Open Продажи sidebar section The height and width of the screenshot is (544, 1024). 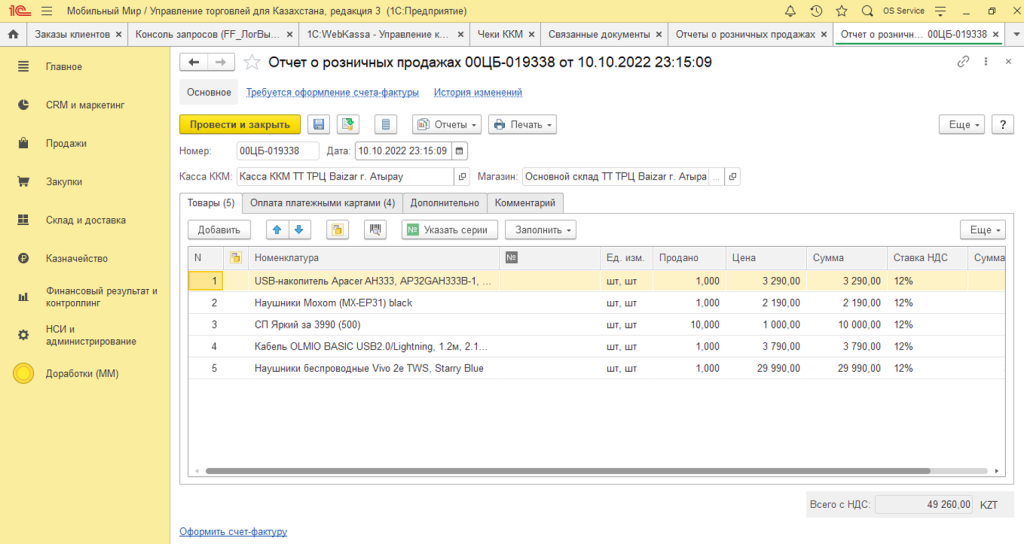coord(66,144)
